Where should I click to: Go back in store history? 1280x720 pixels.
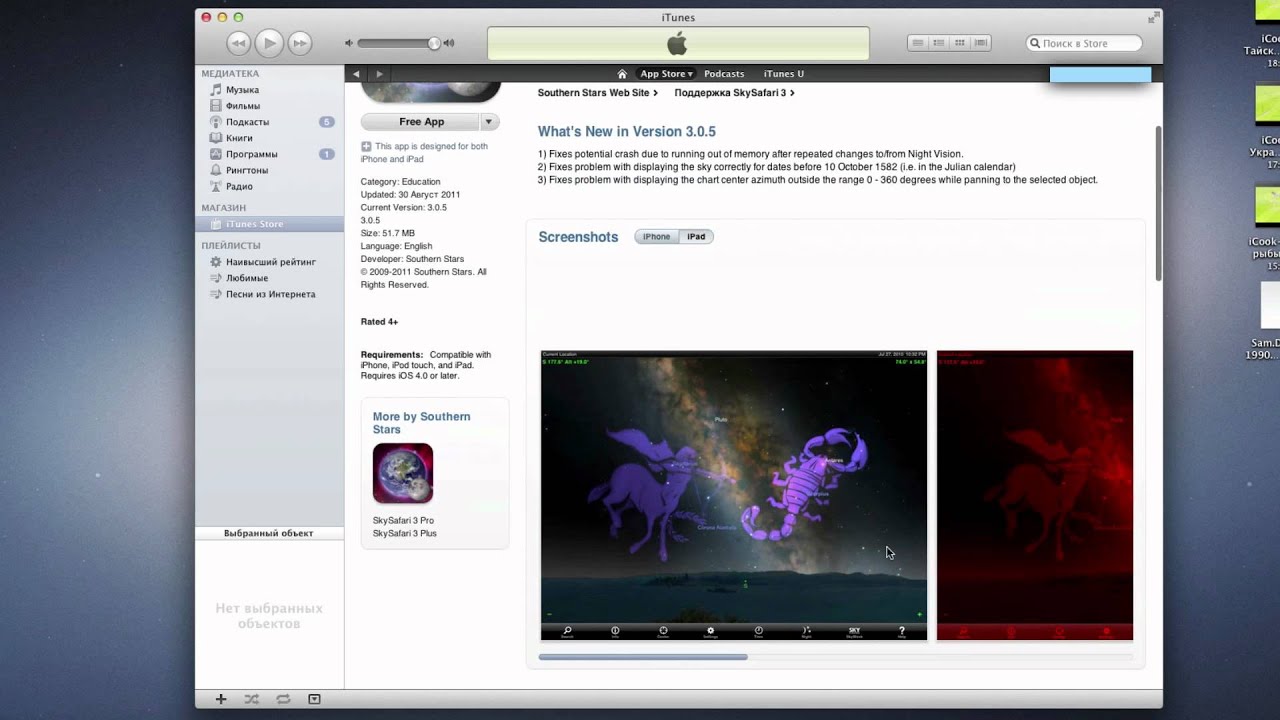pos(356,74)
